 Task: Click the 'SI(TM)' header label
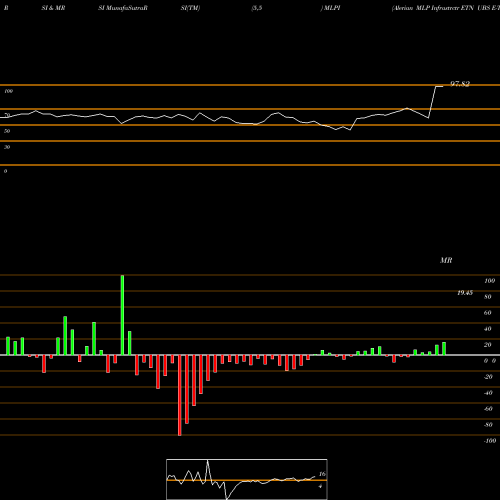click(190, 8)
